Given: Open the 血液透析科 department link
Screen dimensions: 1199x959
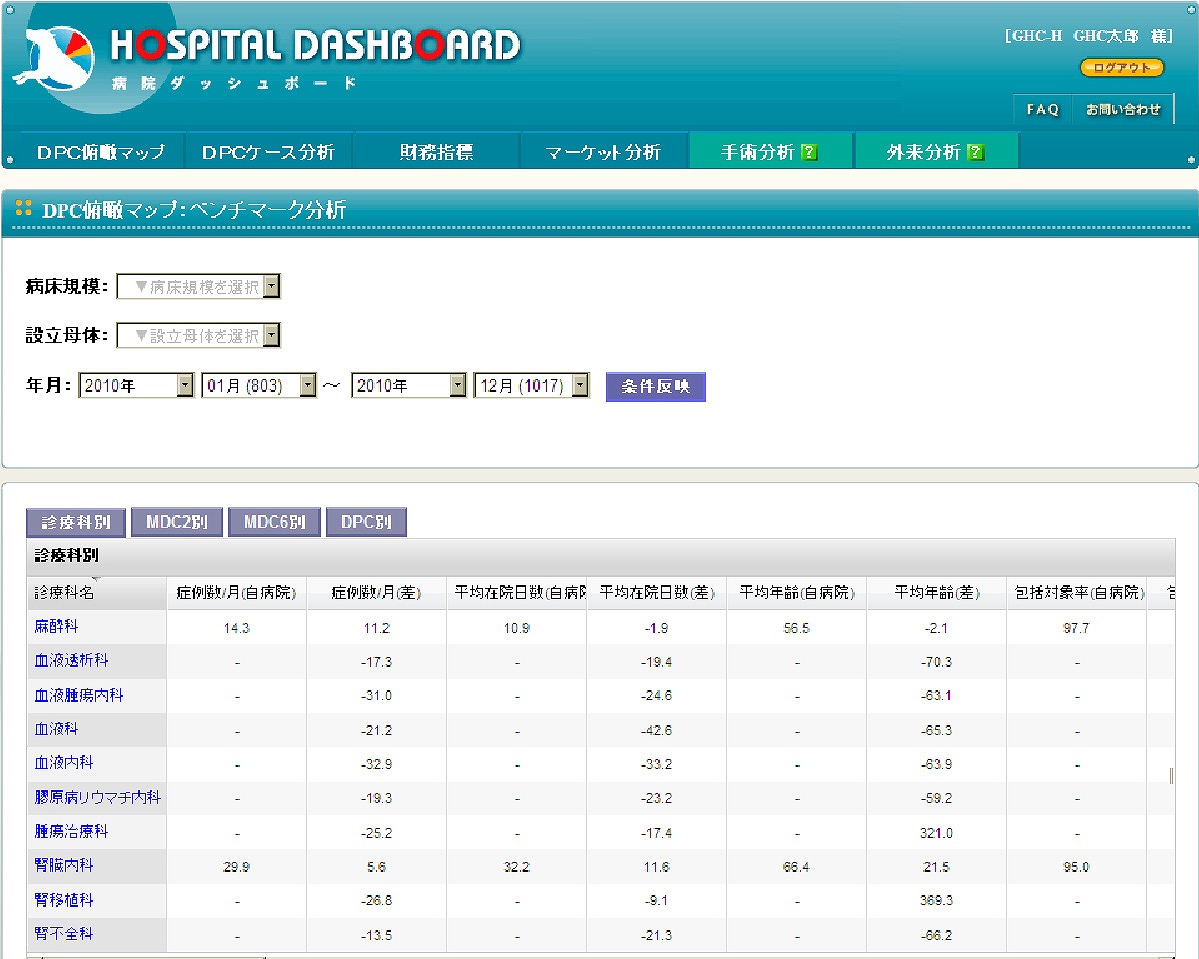Looking at the screenshot, I should pos(71,661).
